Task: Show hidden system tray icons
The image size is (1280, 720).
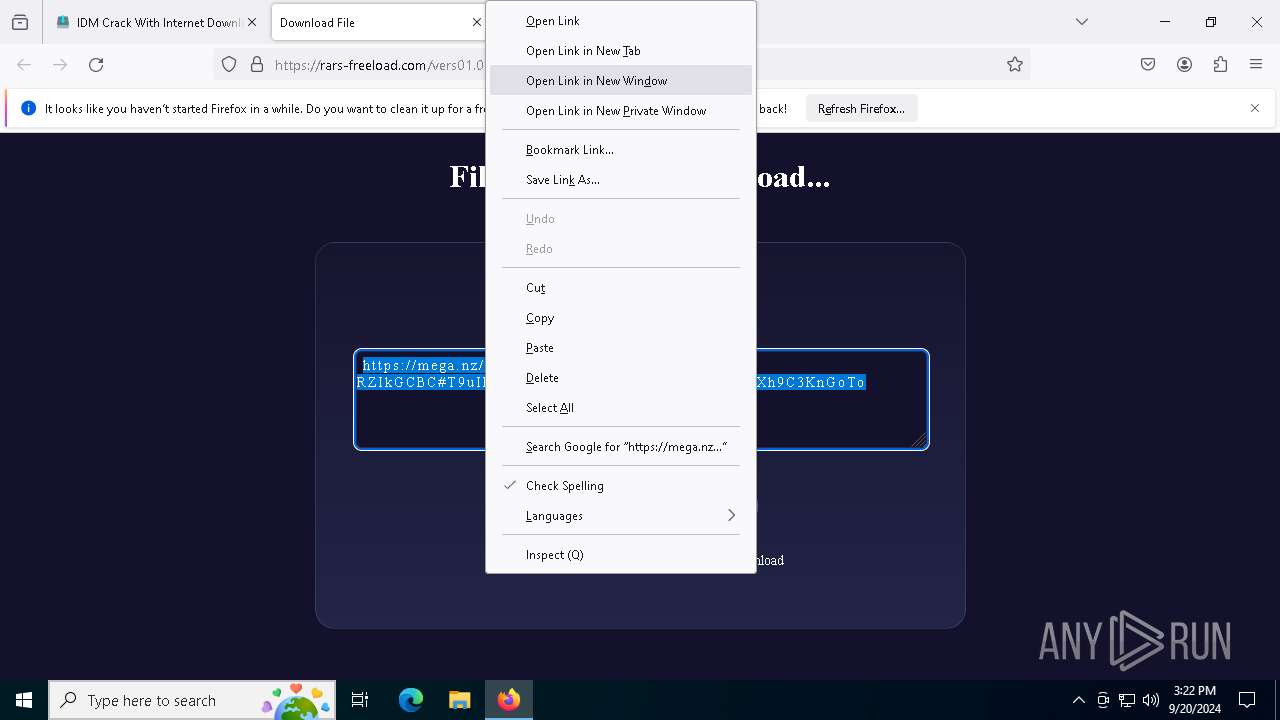Action: [1078, 700]
